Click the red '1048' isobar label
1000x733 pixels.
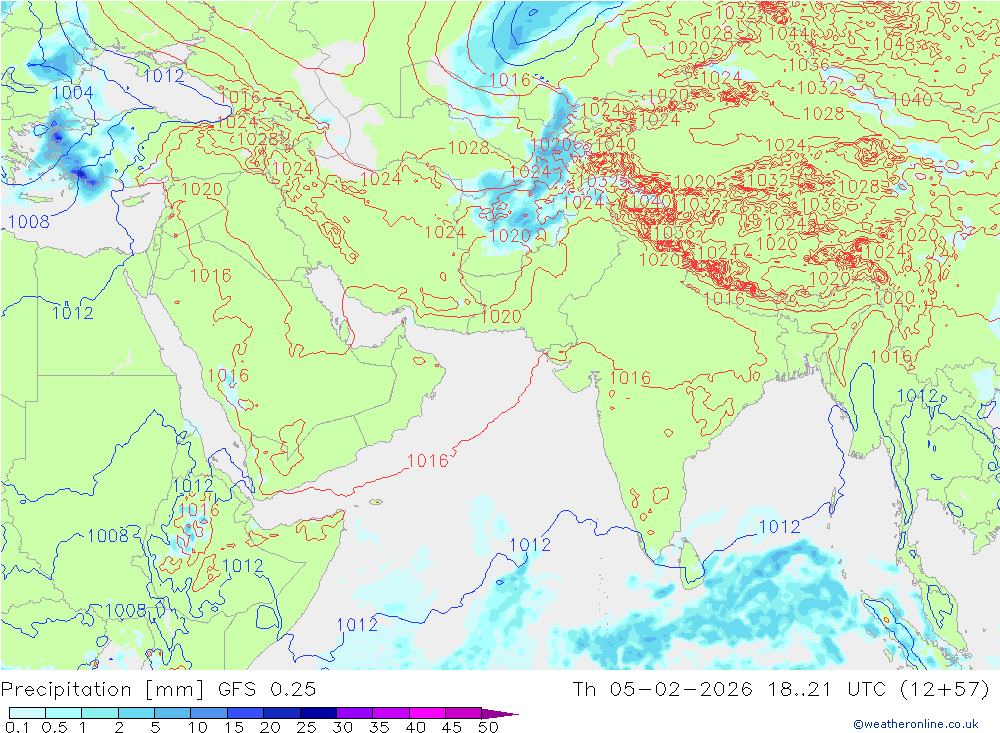893,43
